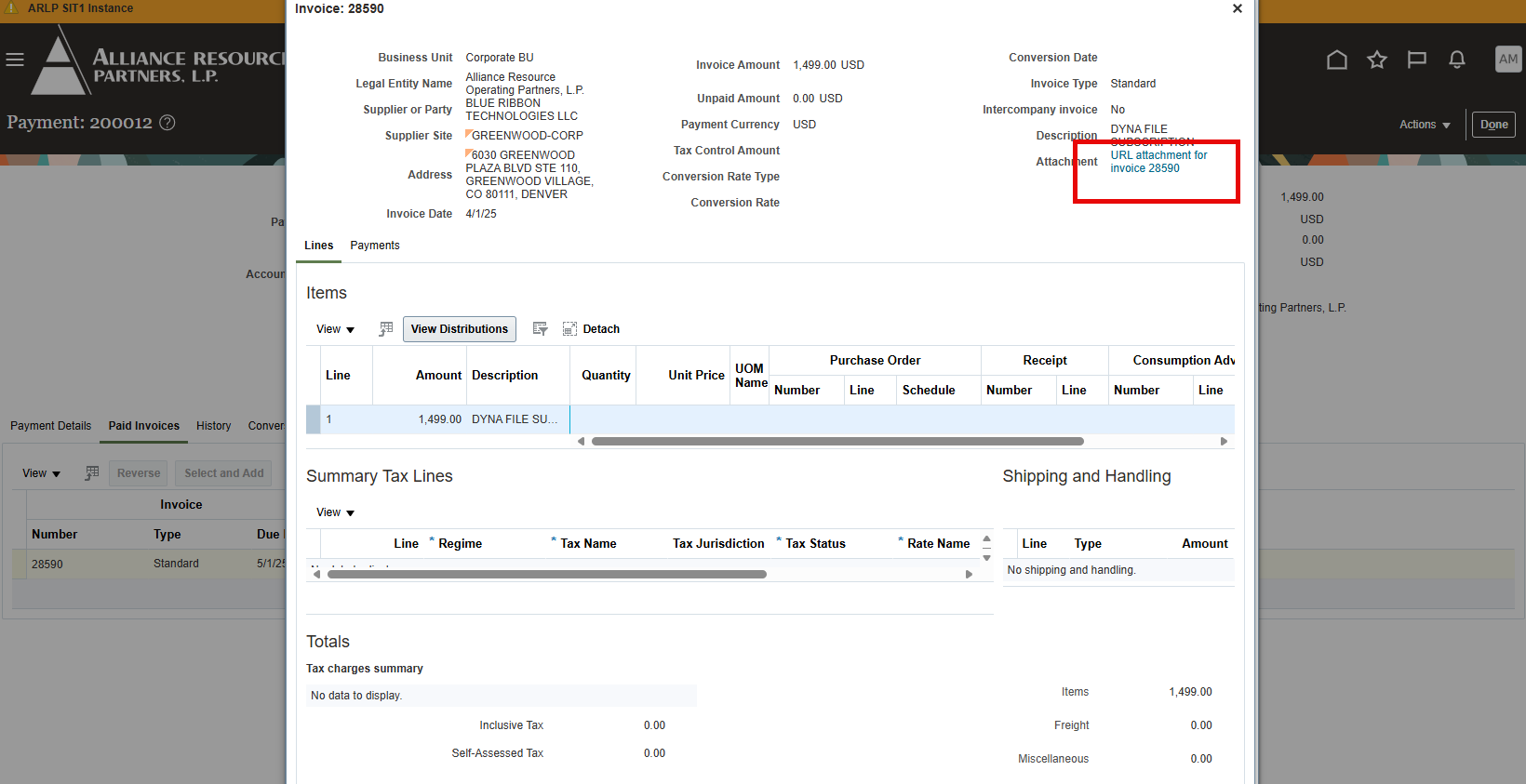Click the GREENWOOD-CORP supplier site value
The height and width of the screenshot is (784, 1526).
click(527, 136)
